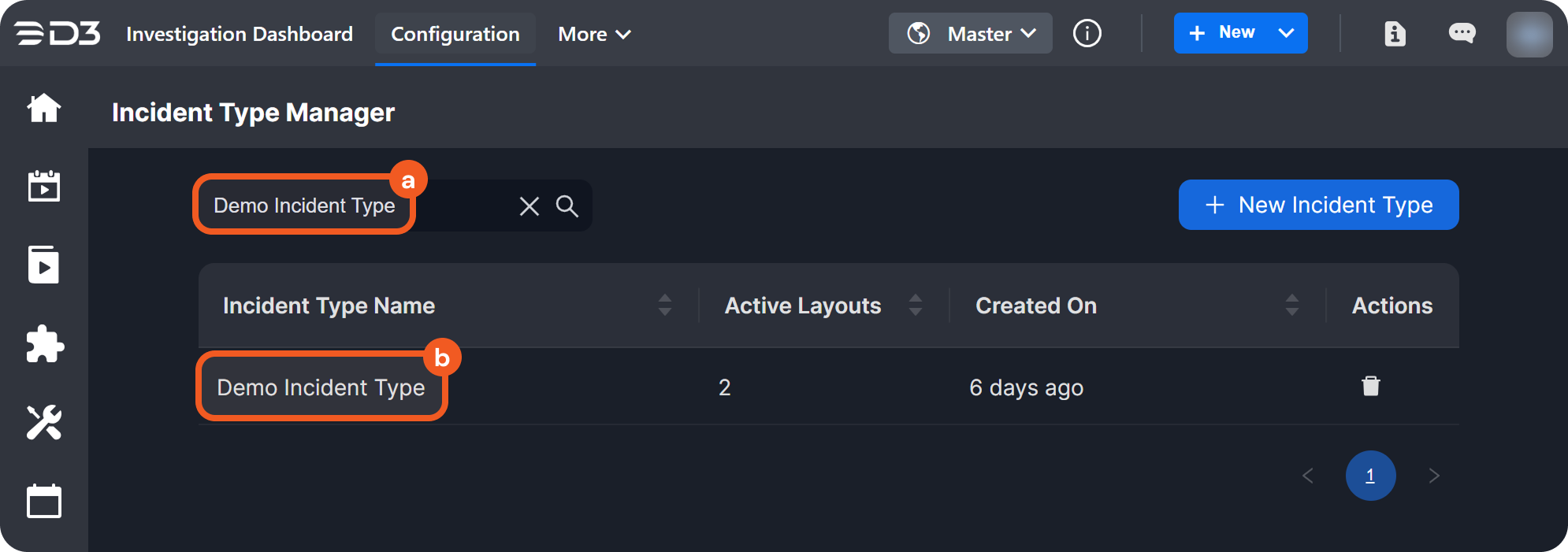This screenshot has height=552, width=1568.
Task: Expand the More menu
Action: pyautogui.click(x=594, y=35)
